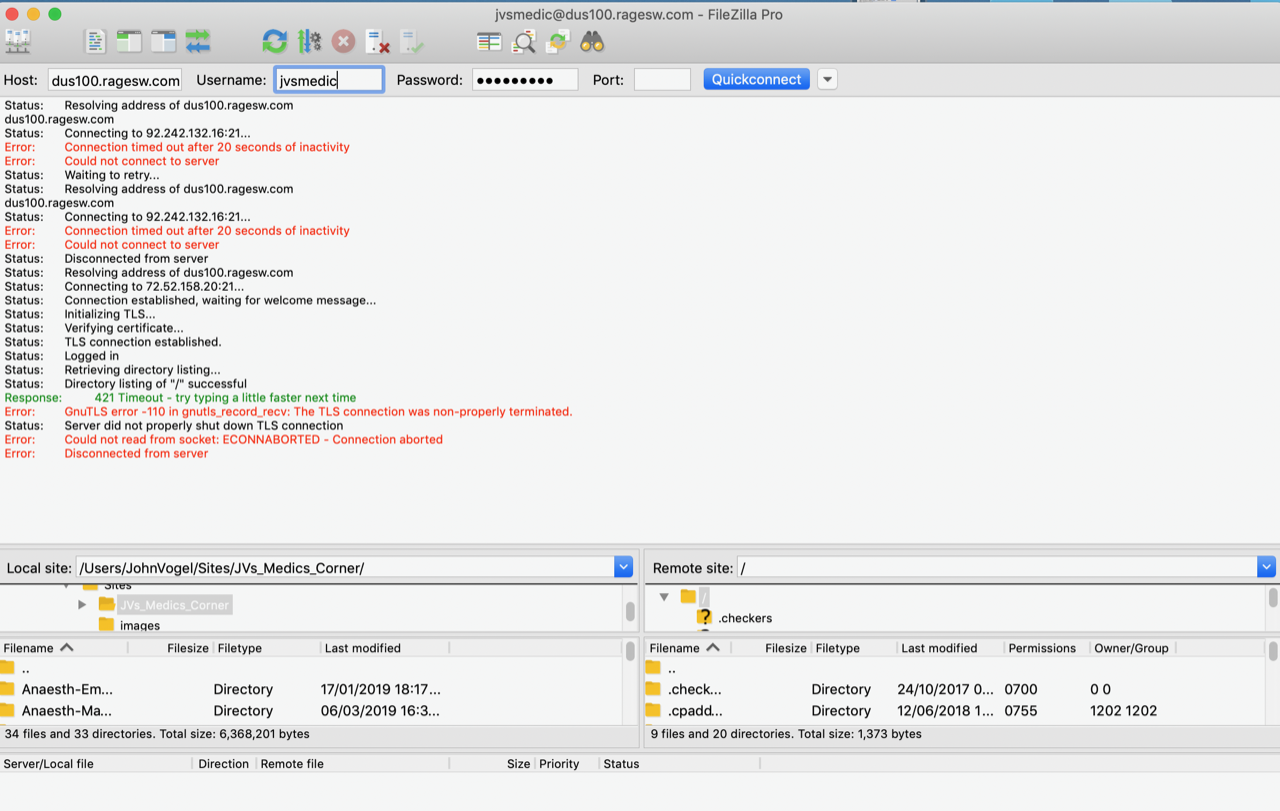This screenshot has width=1280, height=811.
Task: Sort local list by Last modified column
Action: click(384, 648)
